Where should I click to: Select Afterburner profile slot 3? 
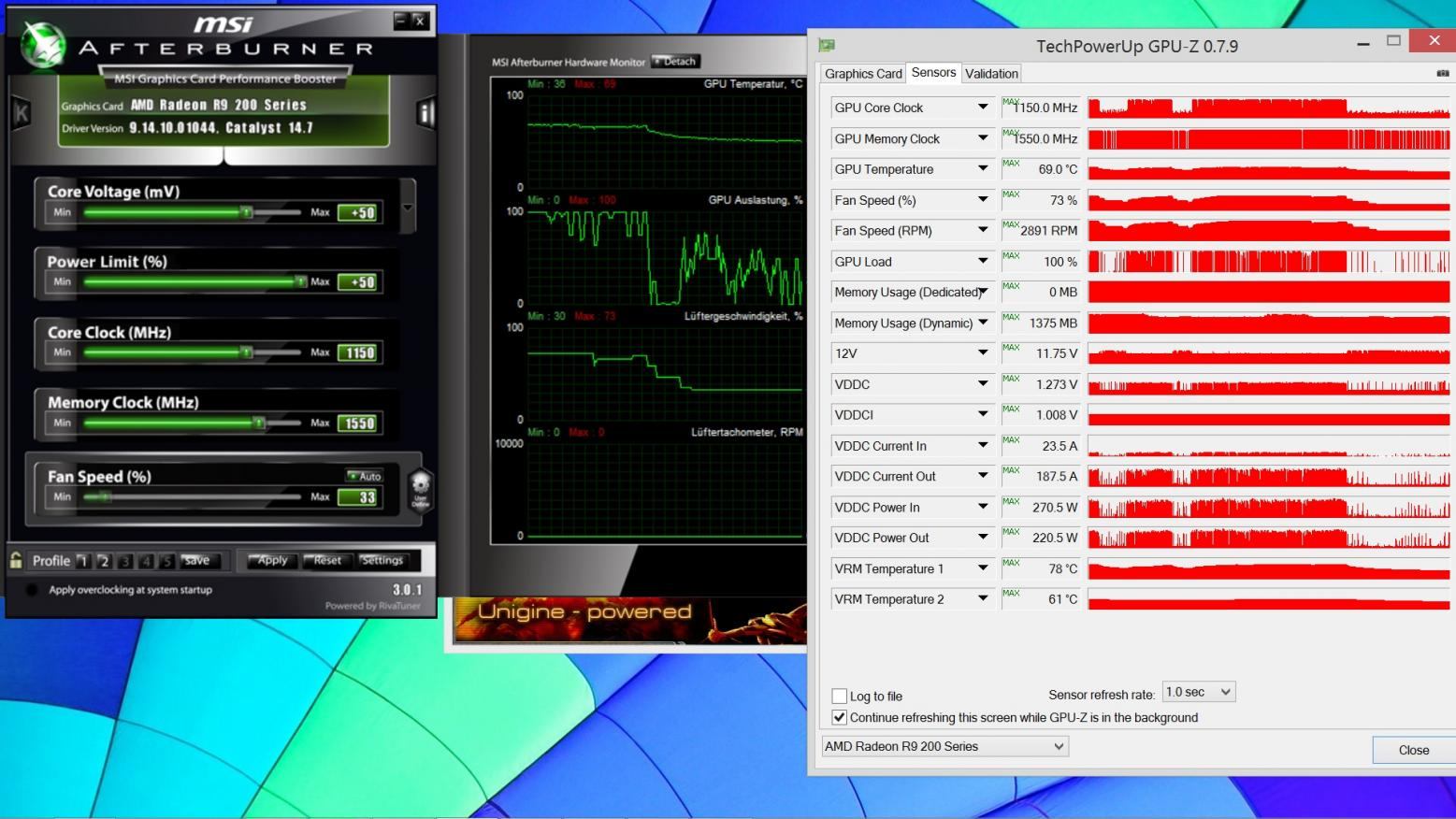pos(124,561)
